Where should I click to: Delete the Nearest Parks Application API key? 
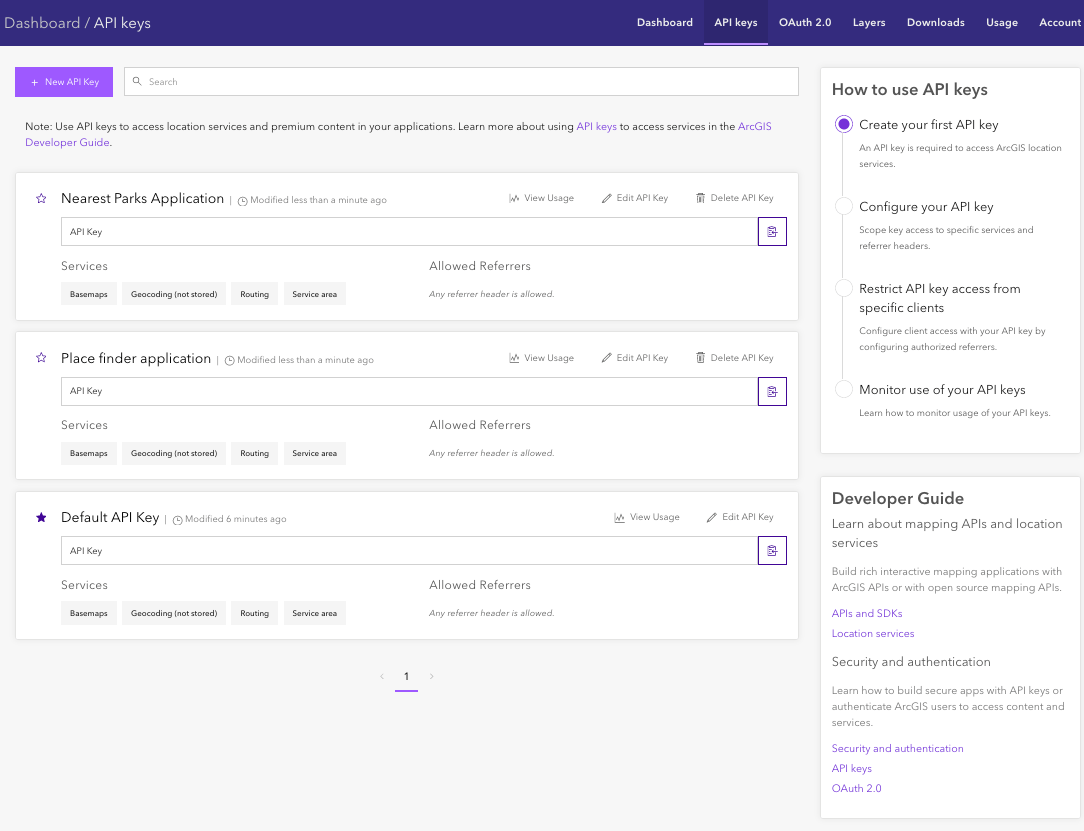(734, 198)
